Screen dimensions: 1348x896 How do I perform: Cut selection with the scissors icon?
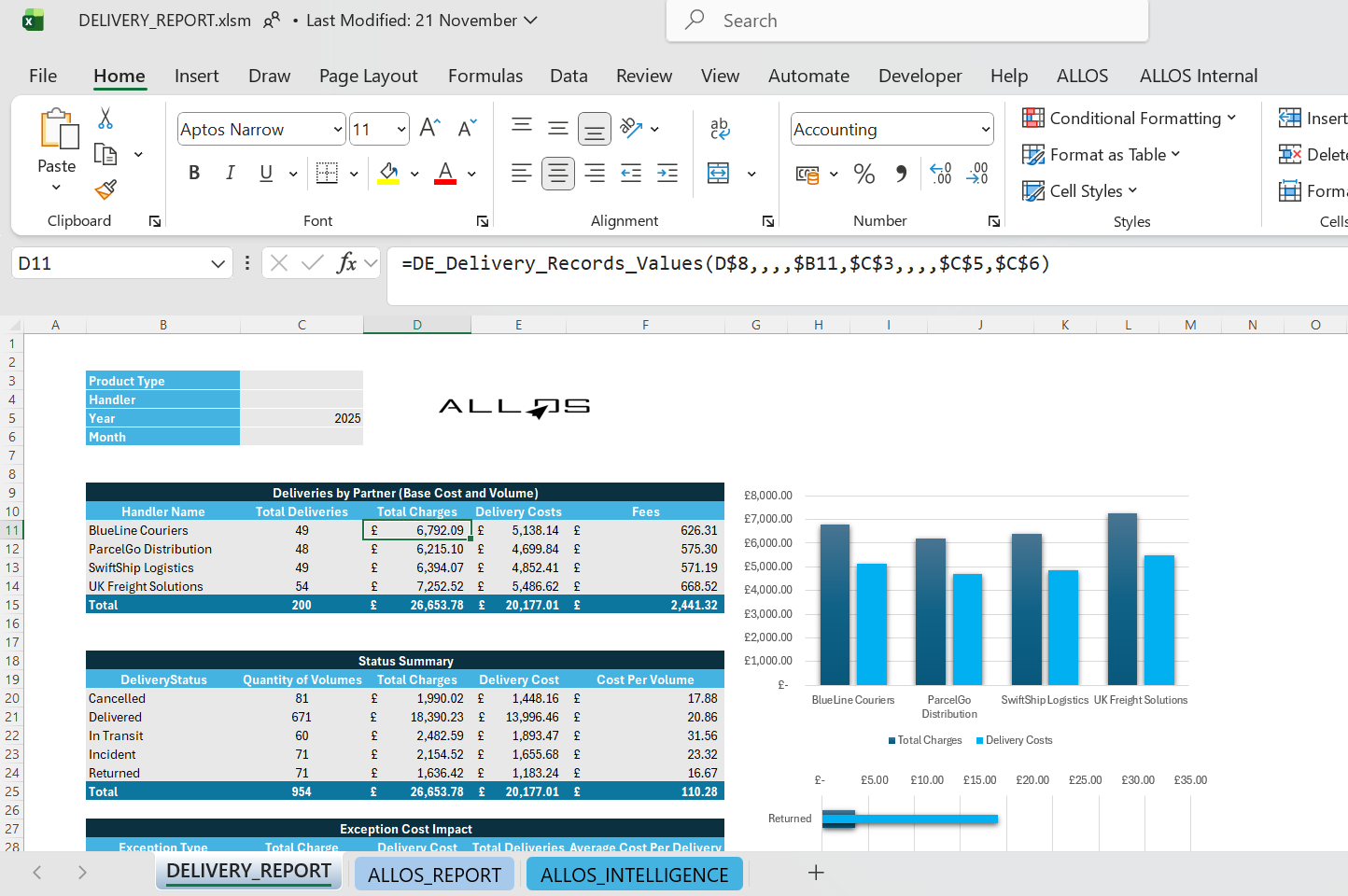pos(105,119)
